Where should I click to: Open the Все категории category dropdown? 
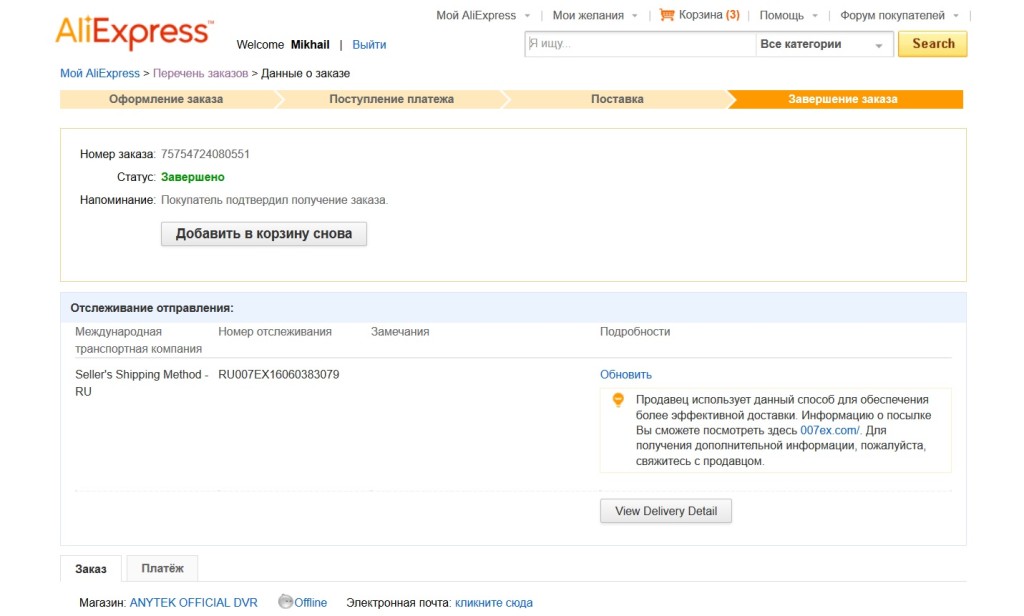pos(824,44)
